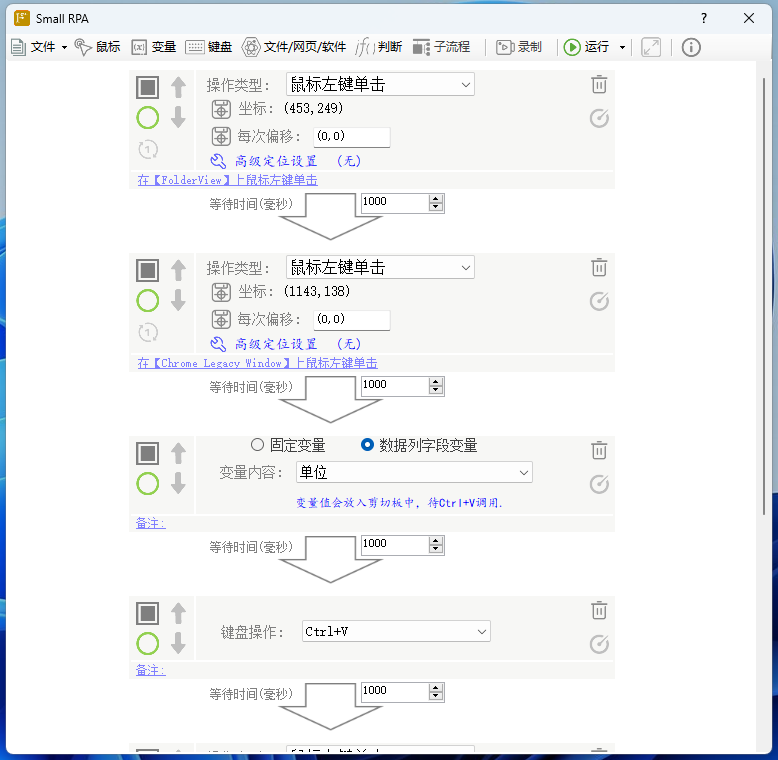Move Chrome Legacy Window step up

178,270
